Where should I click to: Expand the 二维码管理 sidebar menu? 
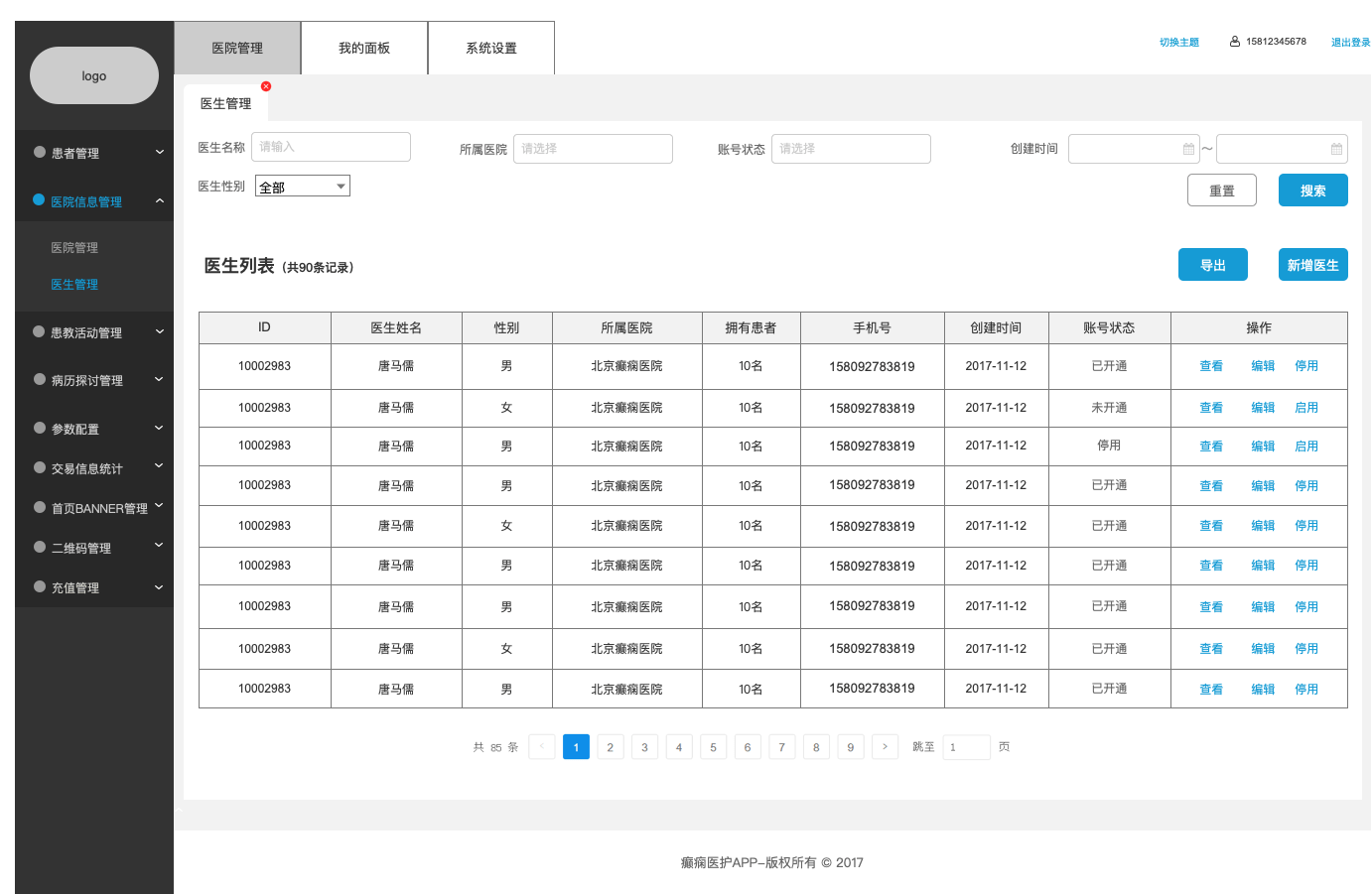(160, 546)
